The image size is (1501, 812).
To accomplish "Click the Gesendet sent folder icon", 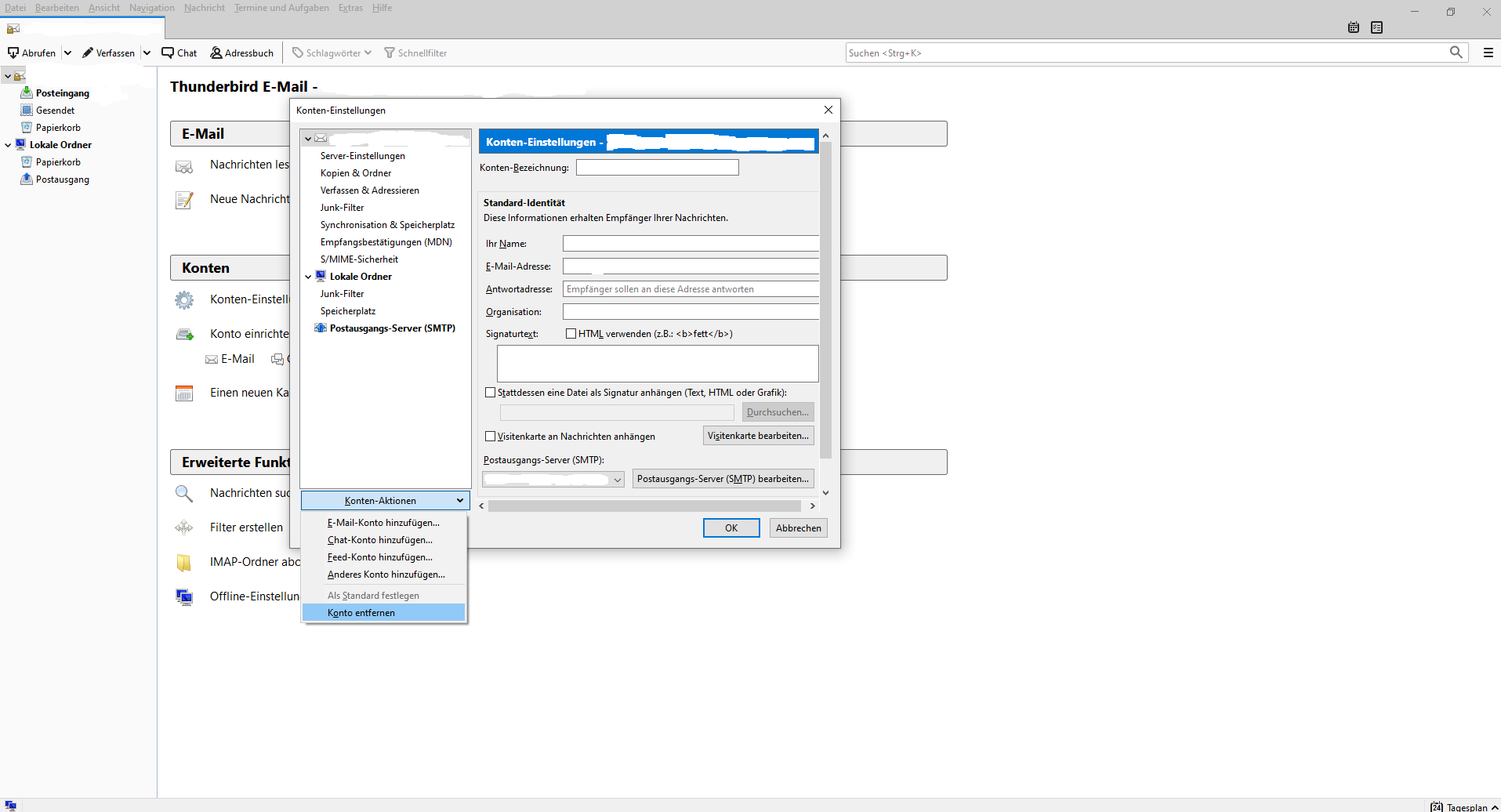I will [27, 110].
